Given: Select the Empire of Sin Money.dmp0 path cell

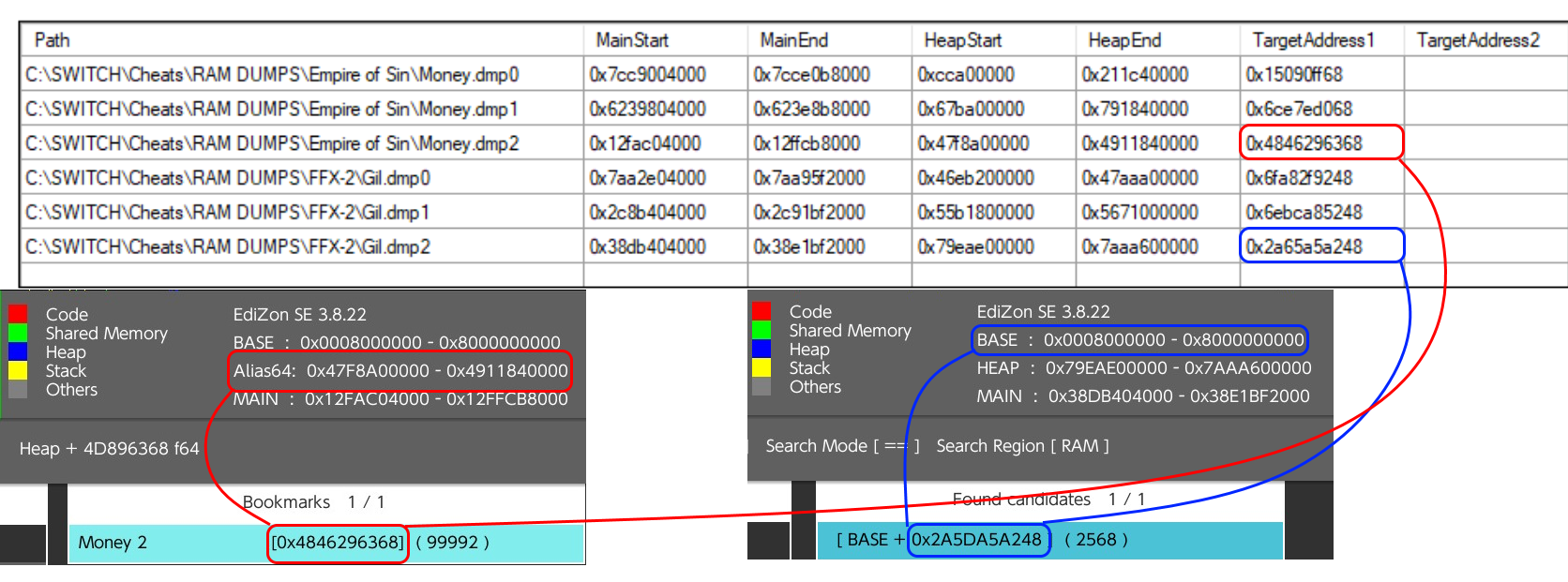Looking at the screenshot, I should click(301, 74).
